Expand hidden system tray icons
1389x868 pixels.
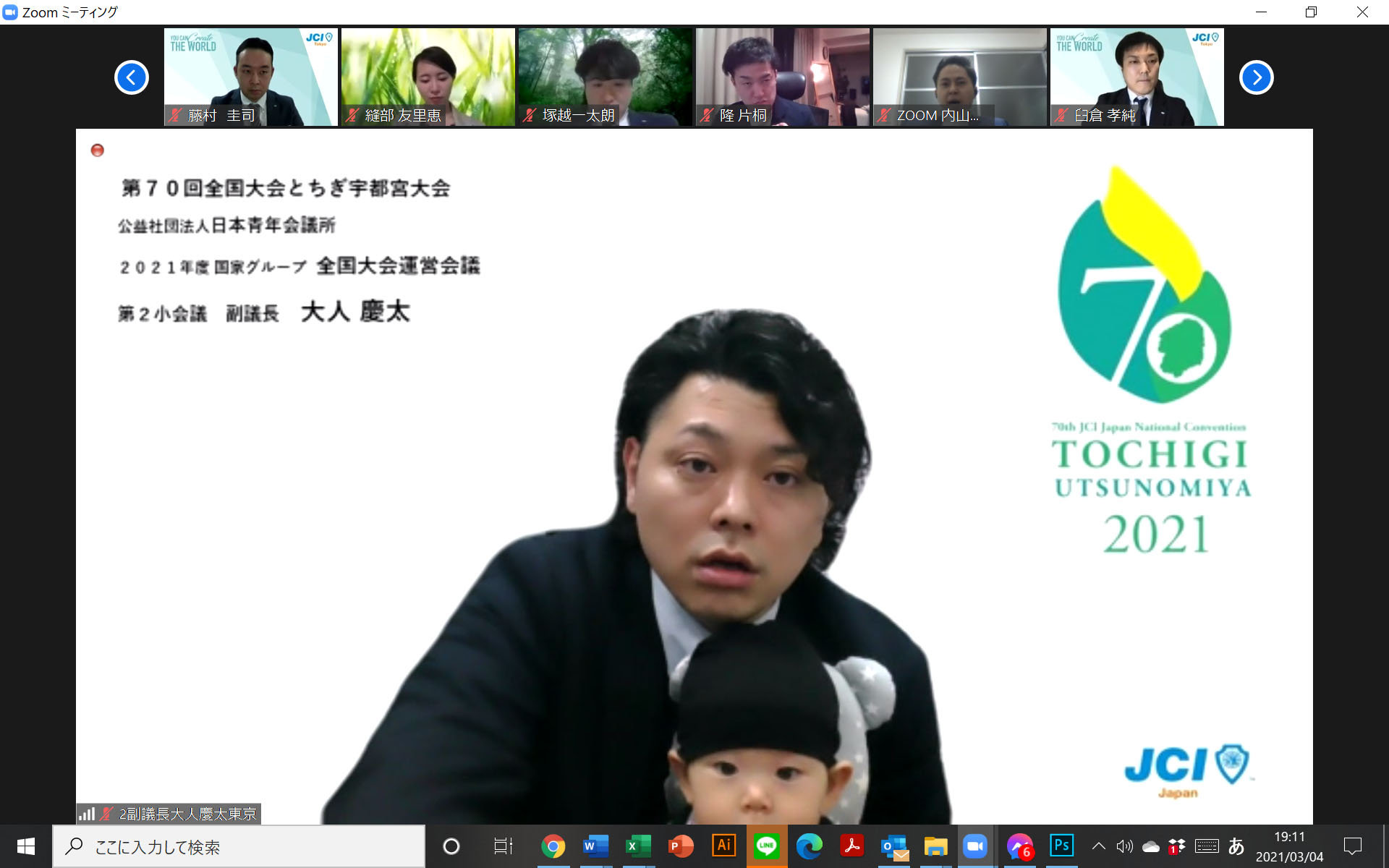click(1098, 846)
